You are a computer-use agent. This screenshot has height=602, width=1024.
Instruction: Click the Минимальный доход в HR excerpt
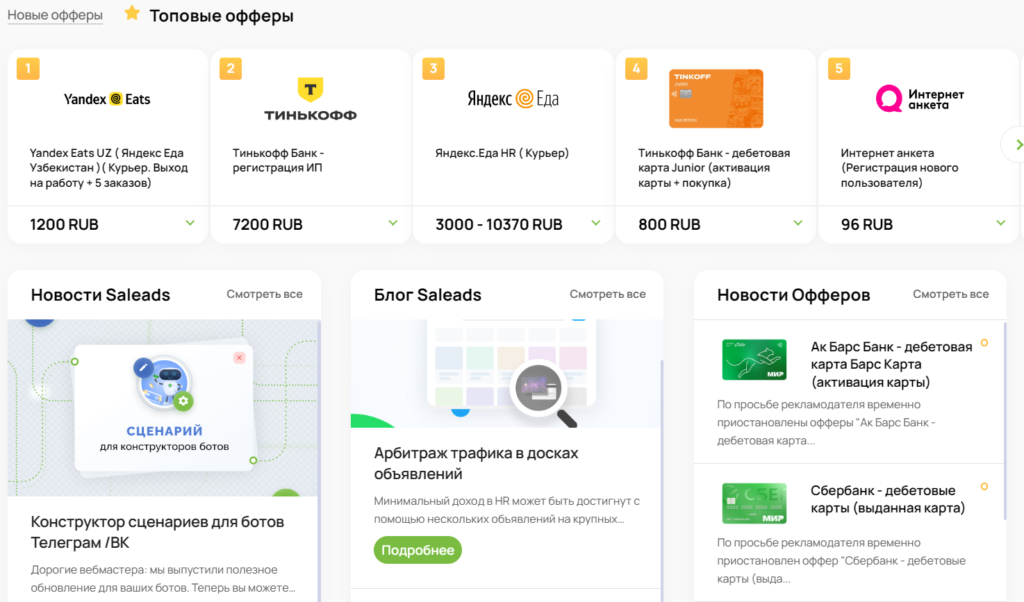tap(507, 510)
